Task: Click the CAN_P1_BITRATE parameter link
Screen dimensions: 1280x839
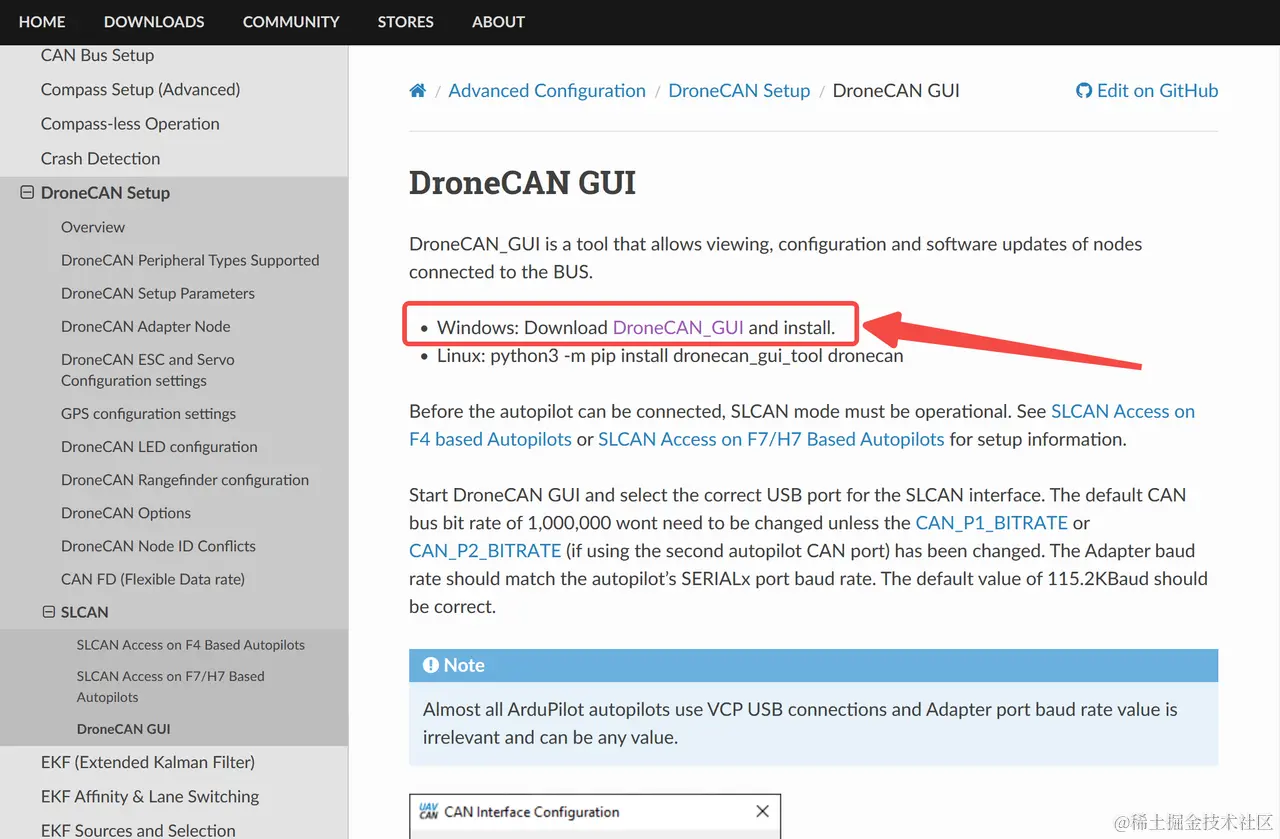Action: click(x=991, y=522)
